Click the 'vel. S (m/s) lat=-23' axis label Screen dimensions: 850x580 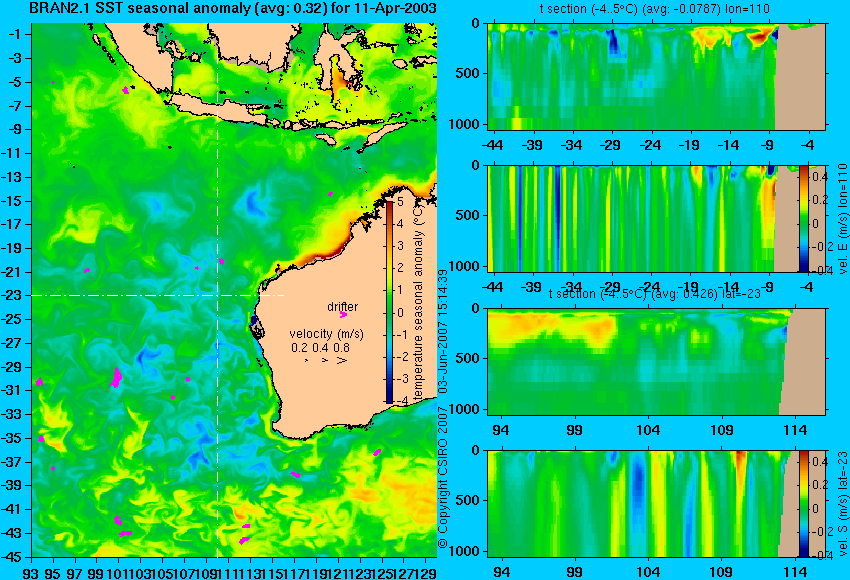click(842, 504)
